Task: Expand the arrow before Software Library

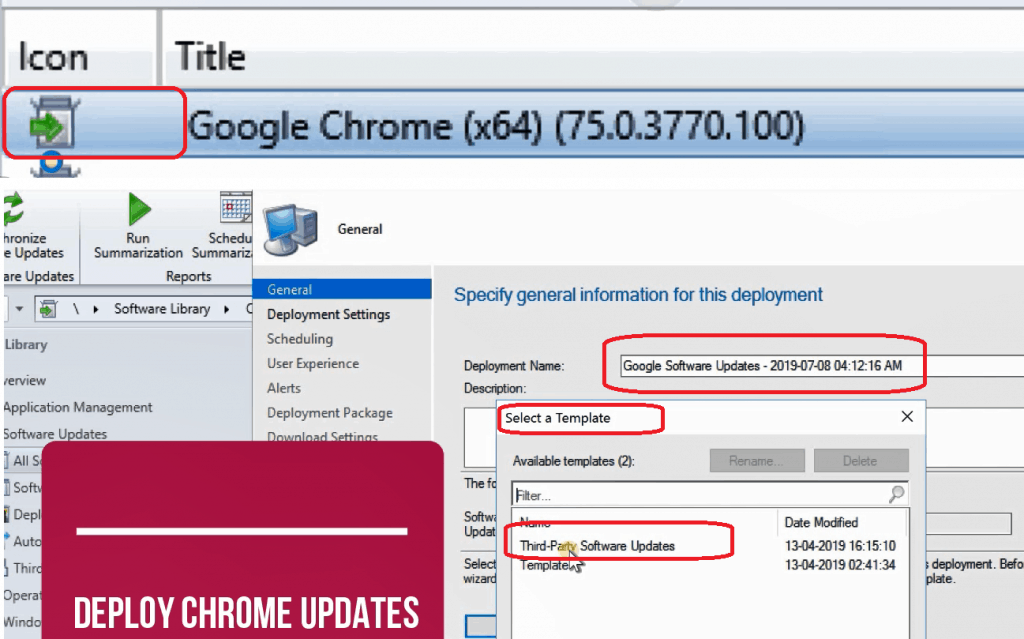Action: (x=96, y=309)
